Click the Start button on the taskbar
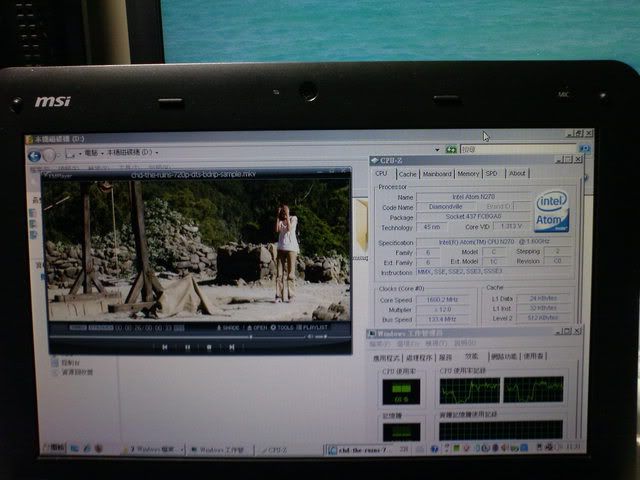Image resolution: width=640 pixels, height=480 pixels. pos(54,448)
